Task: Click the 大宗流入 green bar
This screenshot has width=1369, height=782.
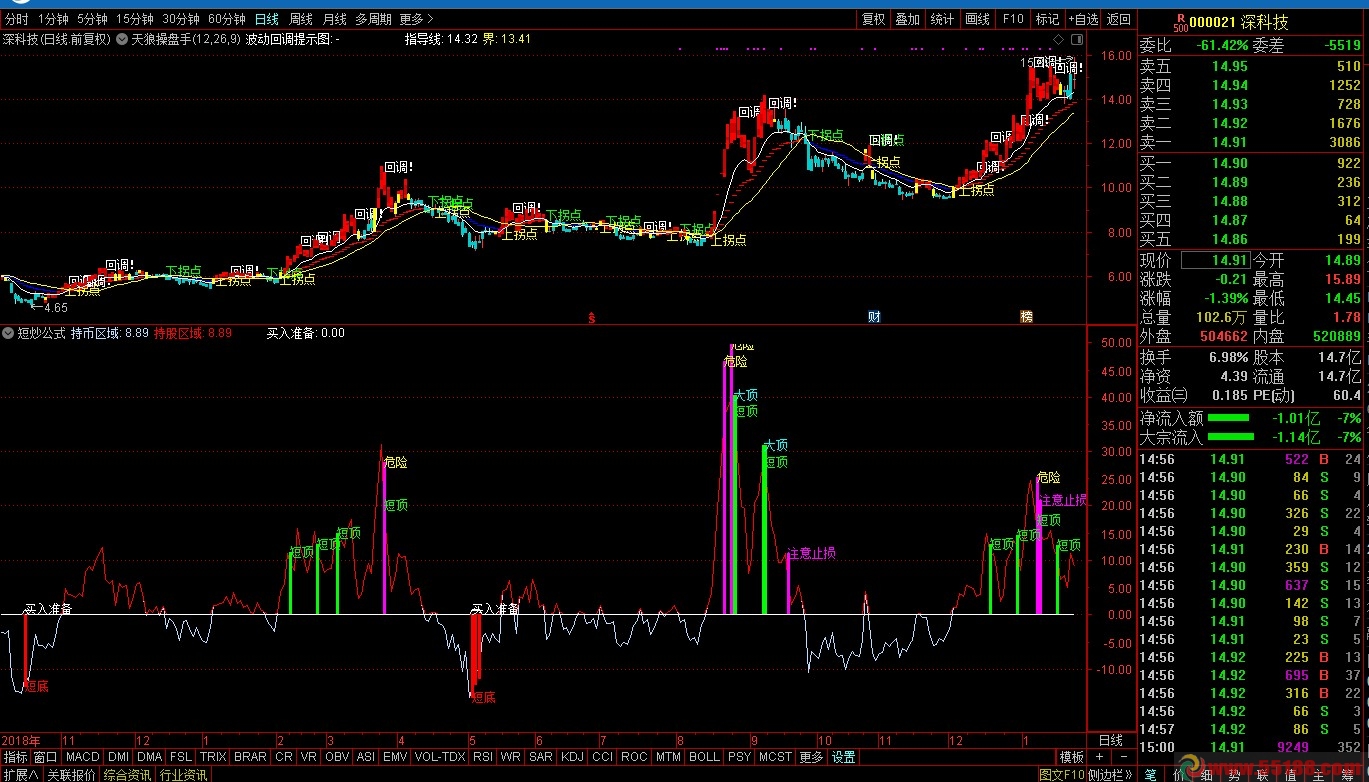Action: [x=1230, y=437]
